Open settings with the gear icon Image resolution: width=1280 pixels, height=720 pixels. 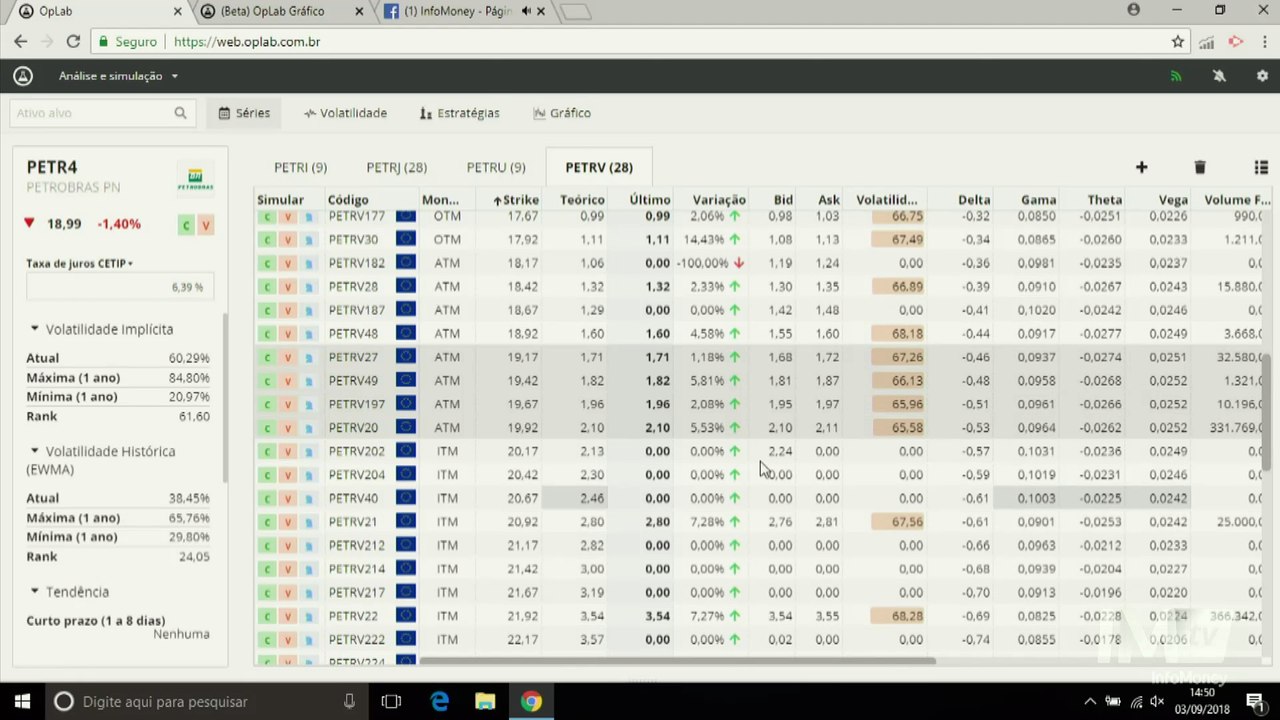(1262, 76)
